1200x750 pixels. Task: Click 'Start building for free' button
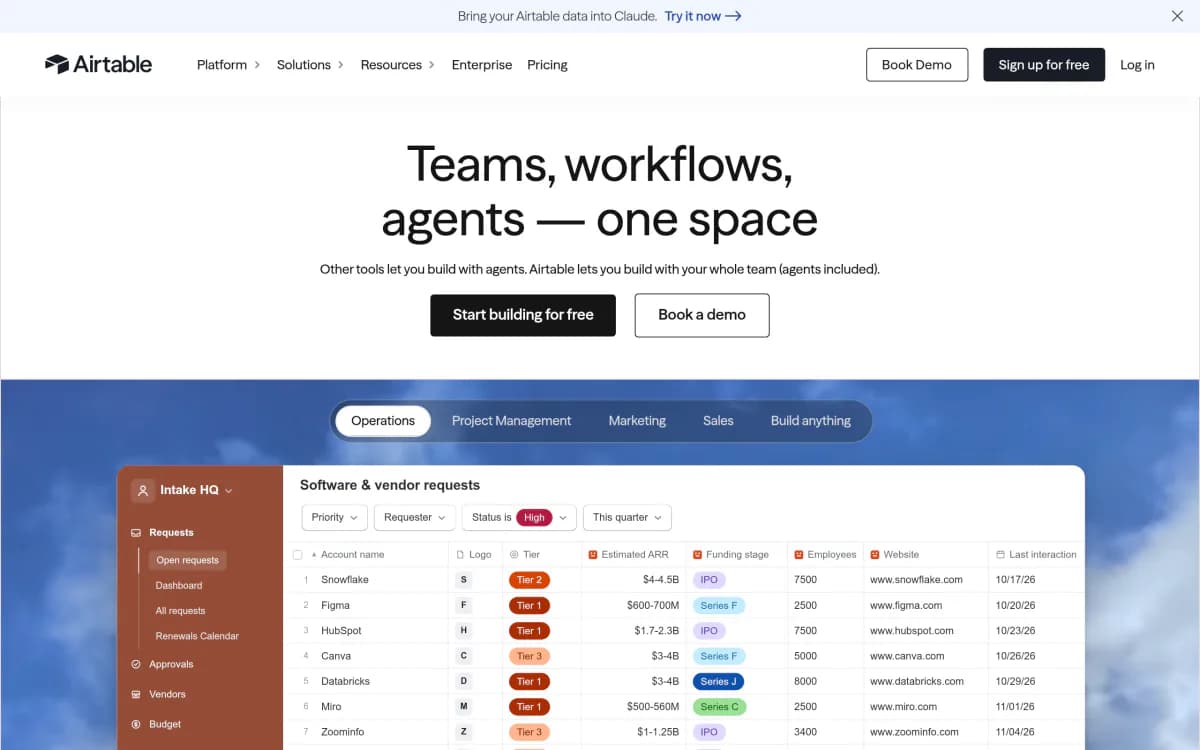(523, 315)
